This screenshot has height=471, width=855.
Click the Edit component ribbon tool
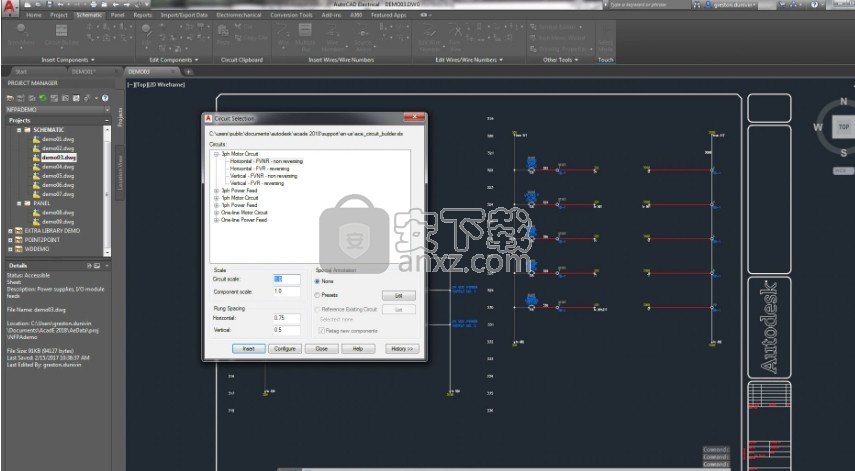click(146, 34)
